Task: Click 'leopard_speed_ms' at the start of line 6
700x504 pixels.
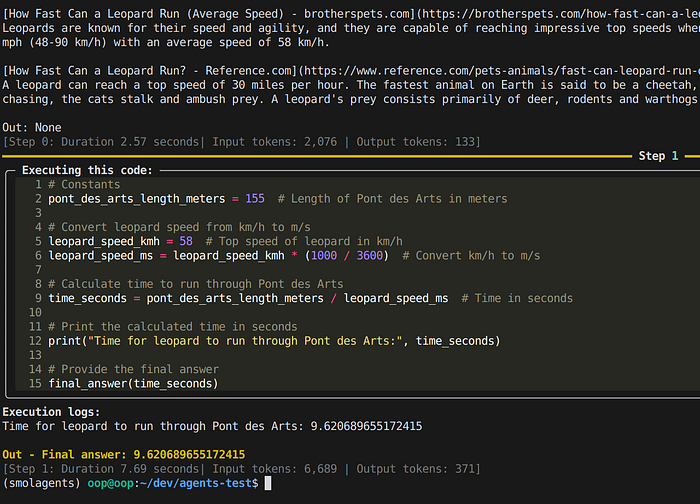Action: 100,256
